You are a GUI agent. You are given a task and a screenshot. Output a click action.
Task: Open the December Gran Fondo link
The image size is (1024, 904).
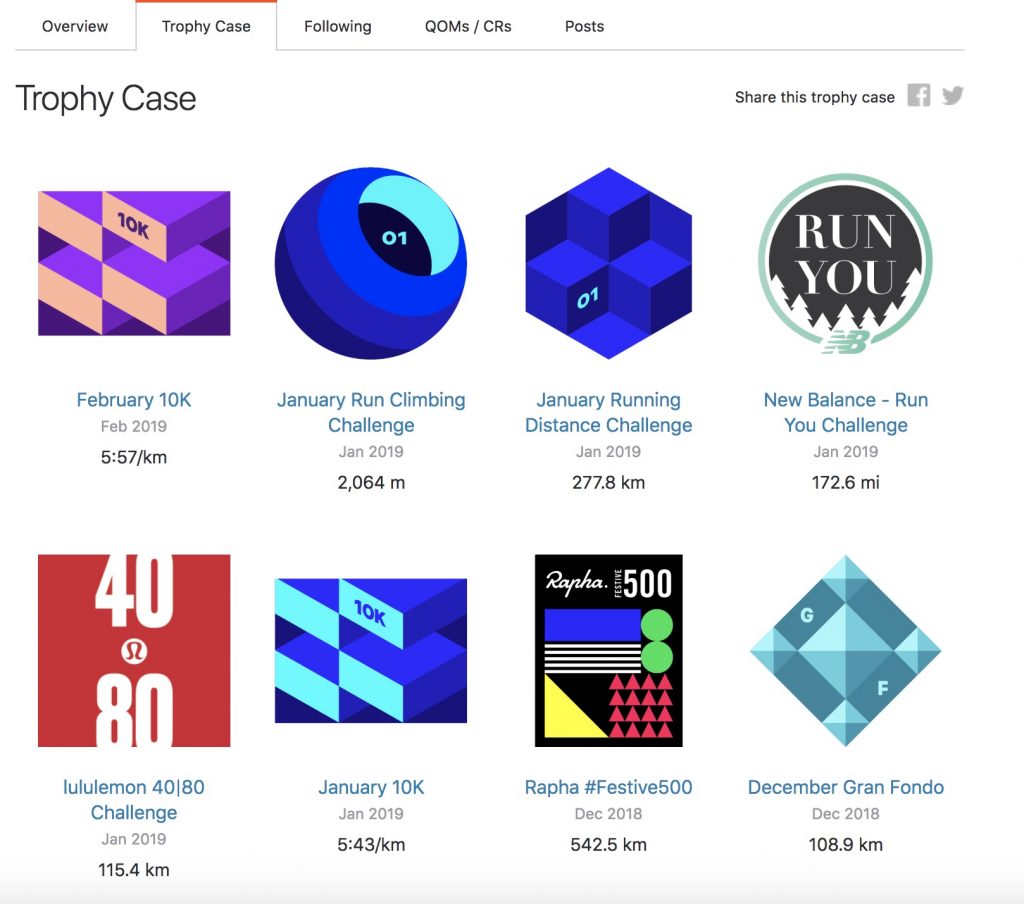[846, 787]
